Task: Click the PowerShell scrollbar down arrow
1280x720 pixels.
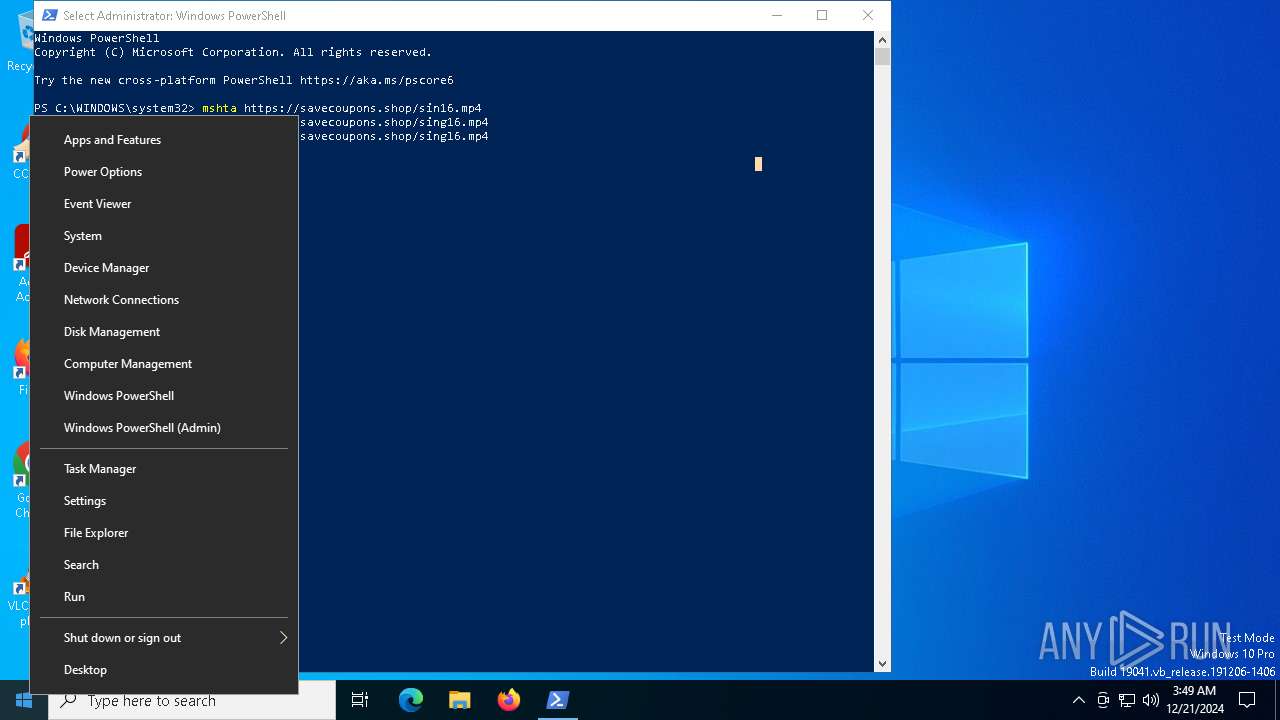Action: [882, 663]
